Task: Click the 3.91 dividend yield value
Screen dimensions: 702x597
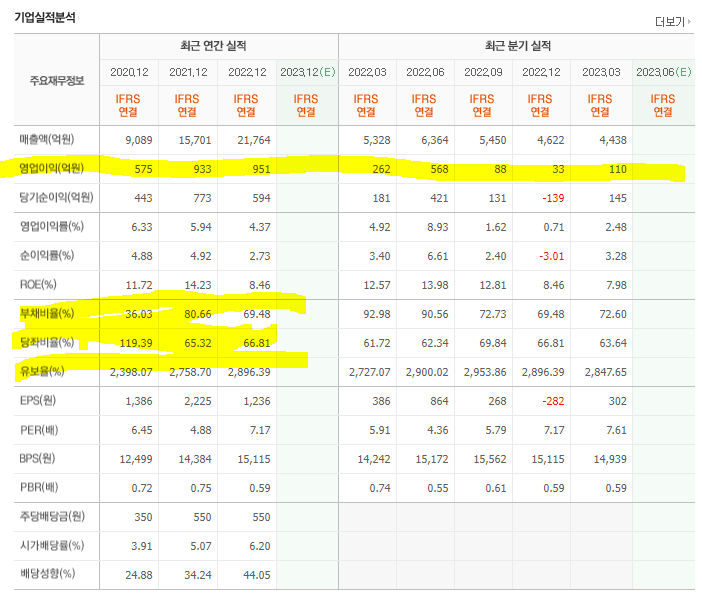Action: 142,546
